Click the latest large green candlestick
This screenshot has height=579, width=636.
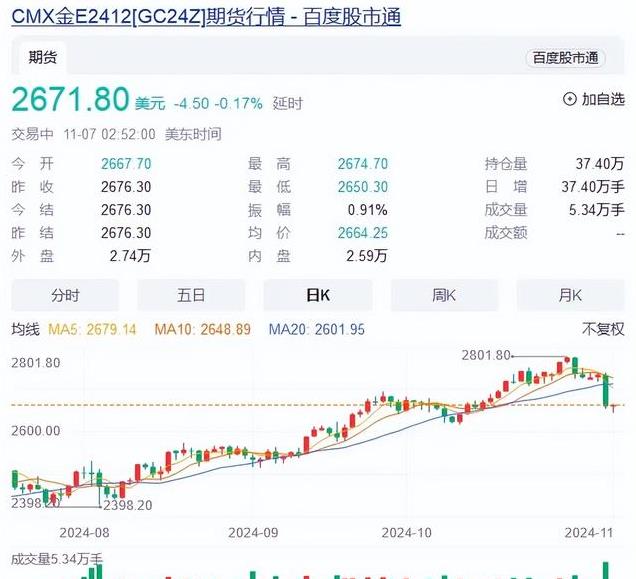(606, 390)
